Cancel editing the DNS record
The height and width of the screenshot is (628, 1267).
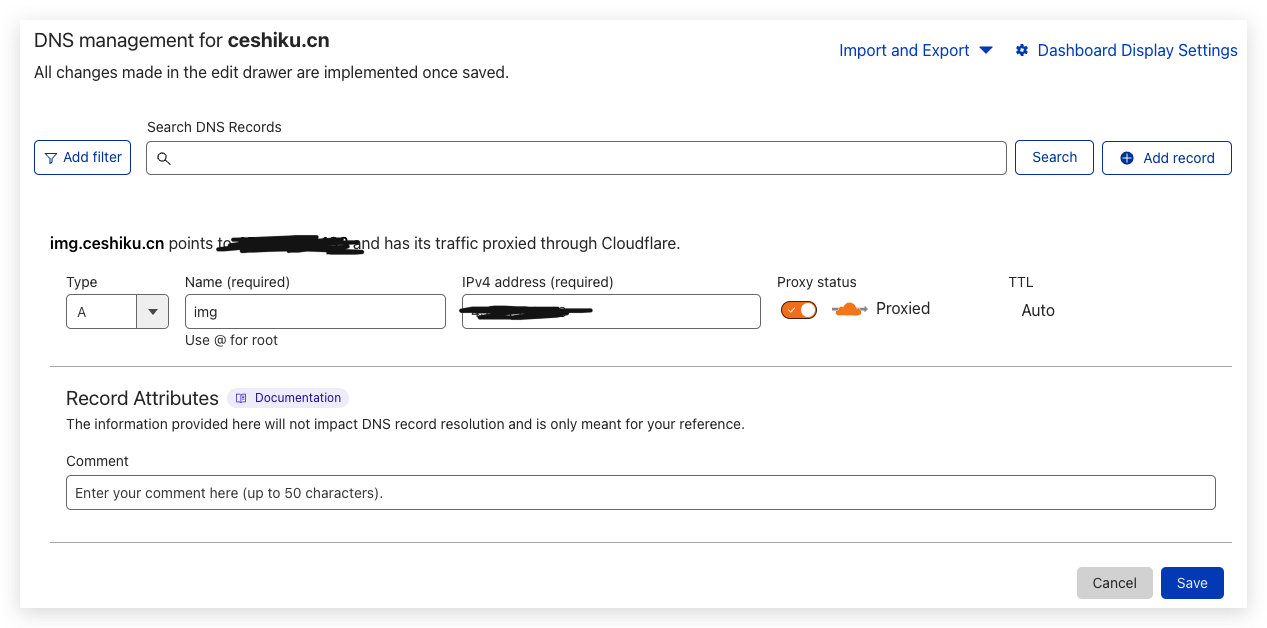tap(1114, 583)
